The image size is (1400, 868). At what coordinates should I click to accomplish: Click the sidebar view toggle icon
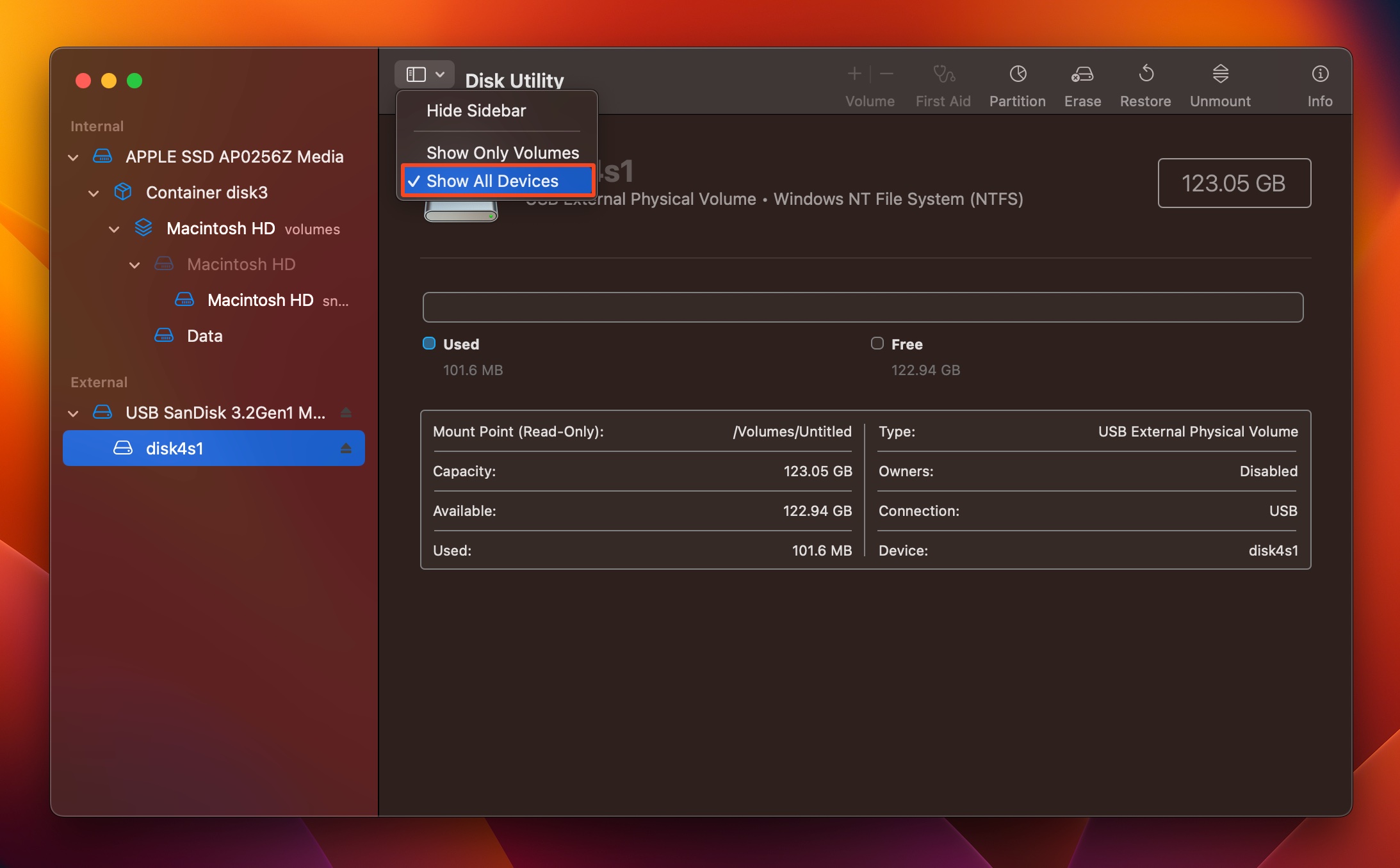416,75
